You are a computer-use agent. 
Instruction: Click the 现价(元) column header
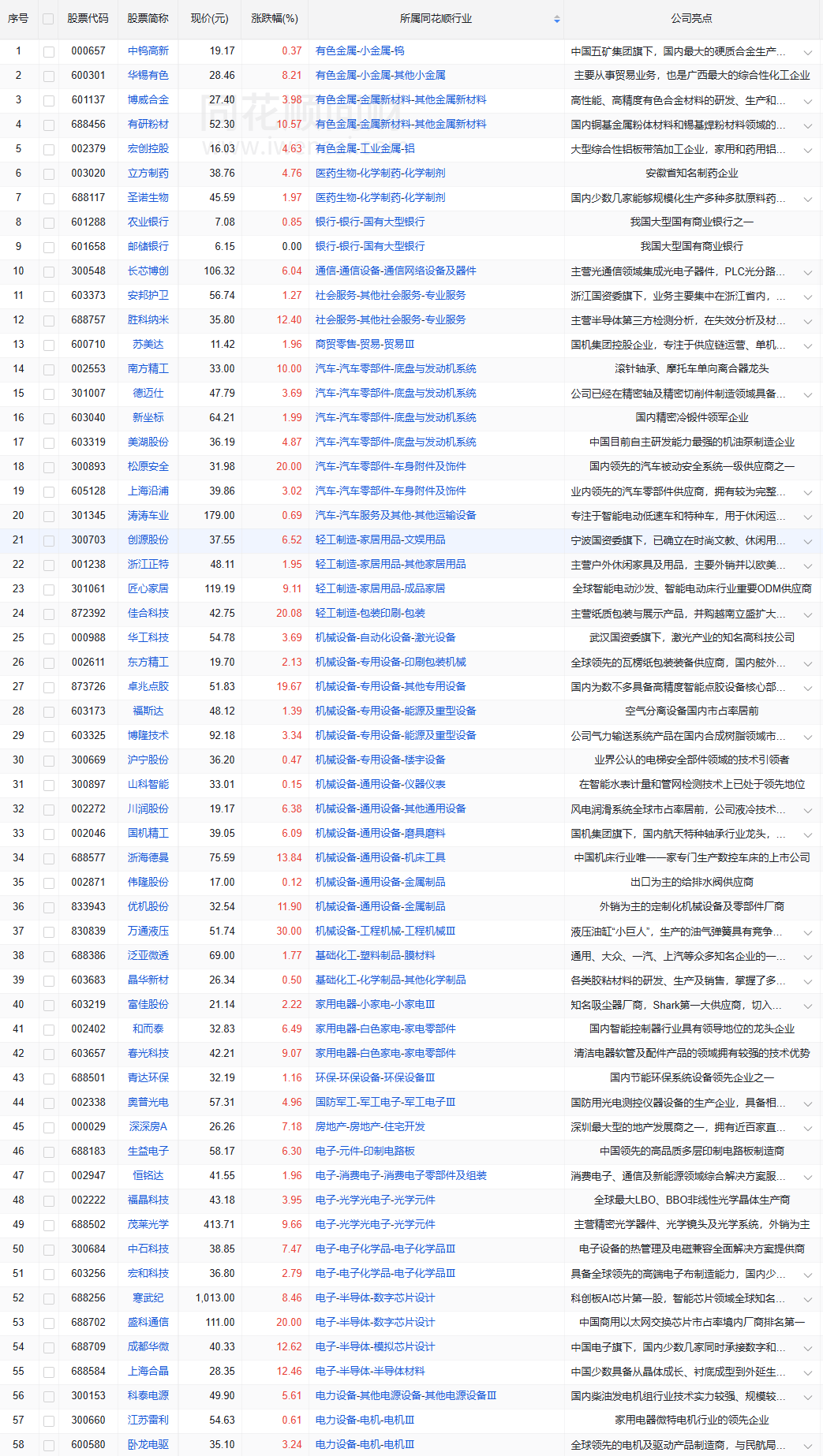click(210, 18)
